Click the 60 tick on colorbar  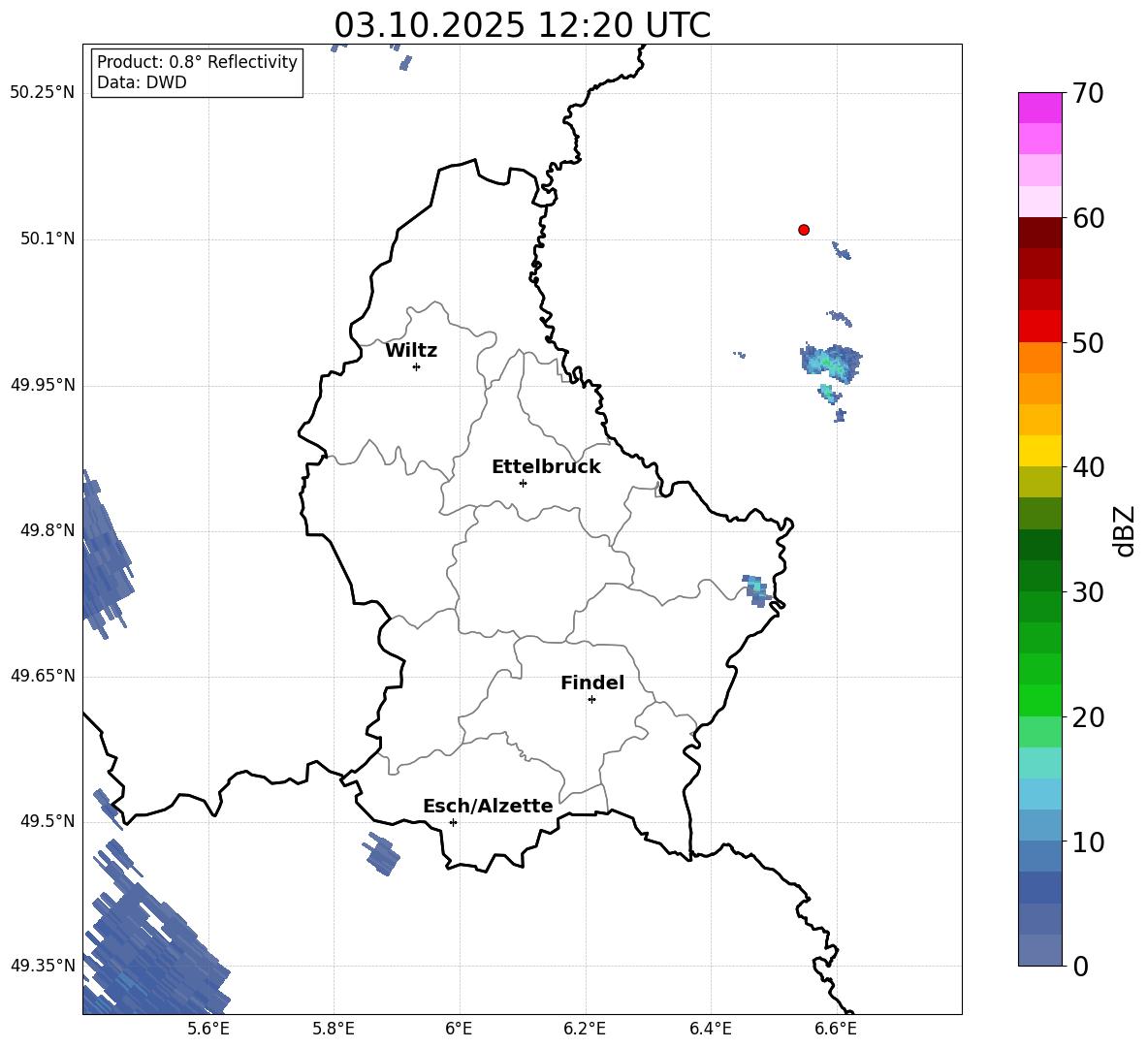(x=1087, y=218)
